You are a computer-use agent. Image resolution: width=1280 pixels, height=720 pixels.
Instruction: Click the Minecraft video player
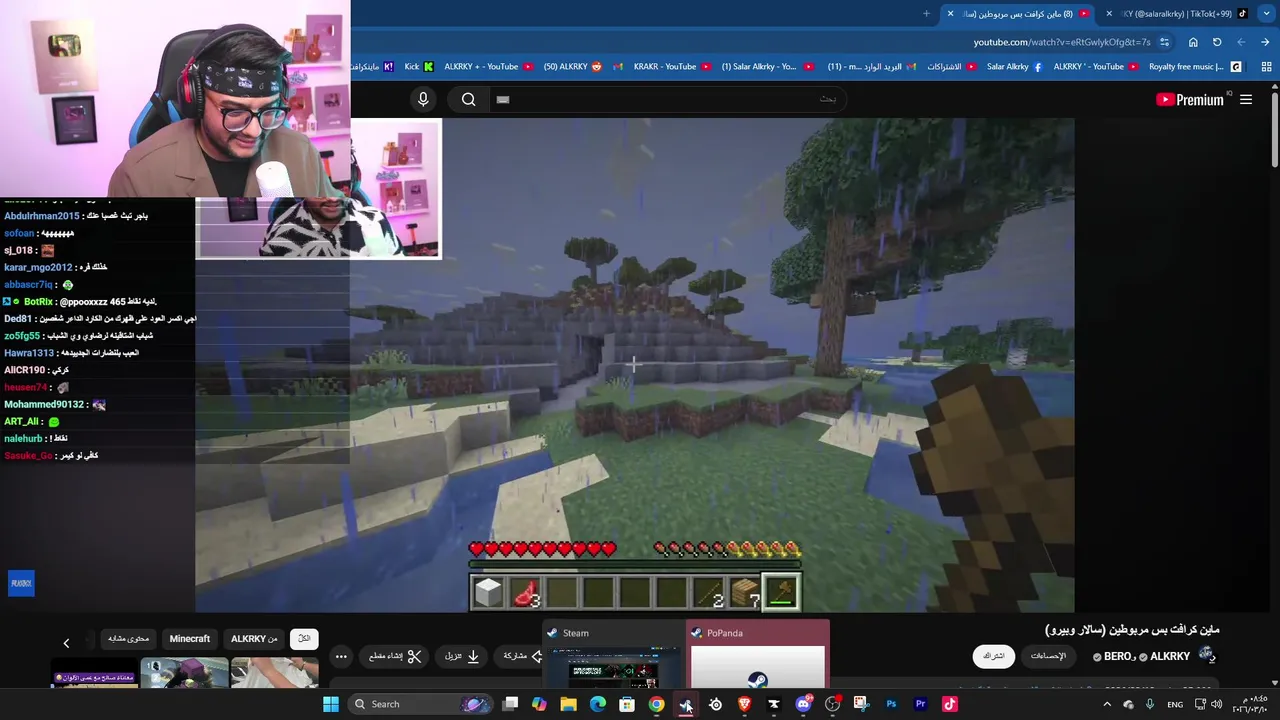click(x=635, y=365)
